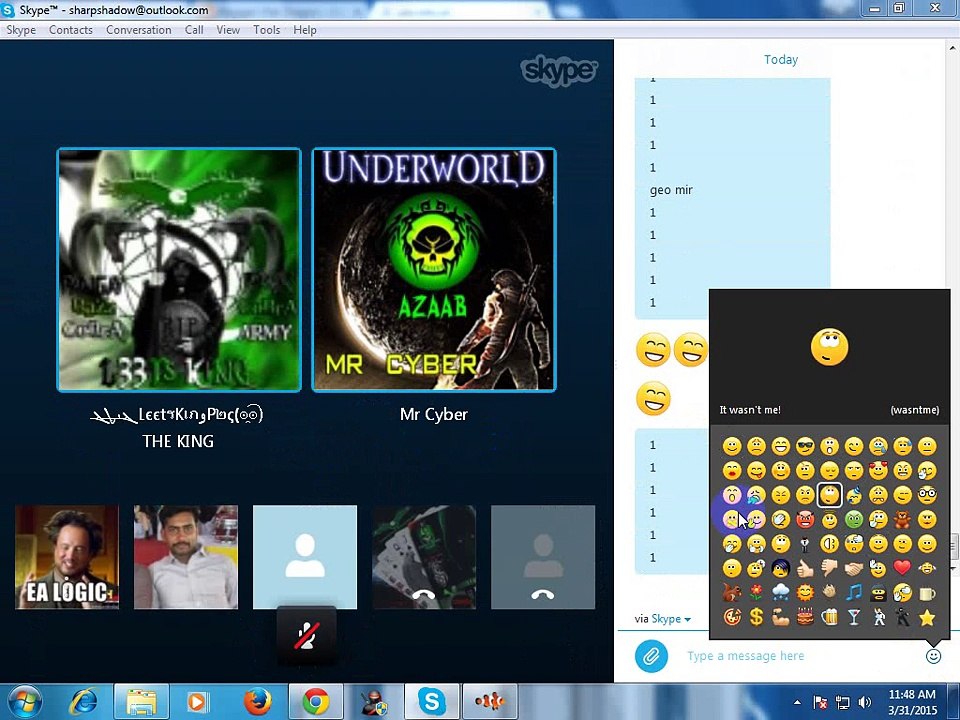Toggle the emoticon picker smiley button
960x720 pixels.
[x=933, y=656]
